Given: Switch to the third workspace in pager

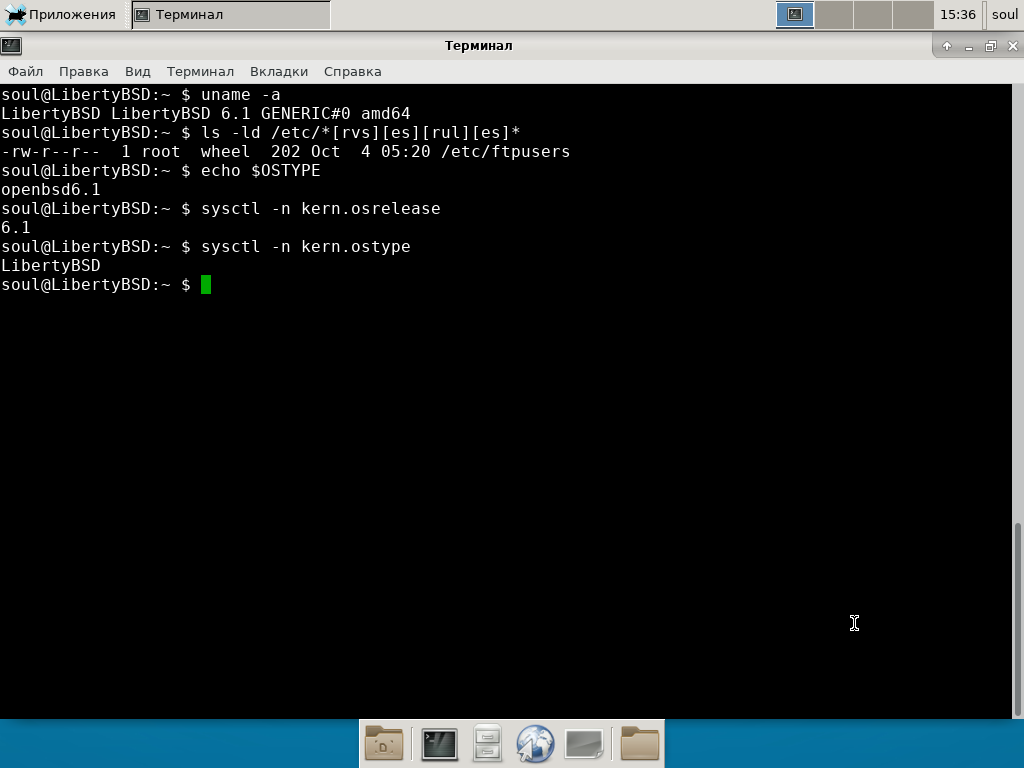Looking at the screenshot, I should [x=873, y=14].
